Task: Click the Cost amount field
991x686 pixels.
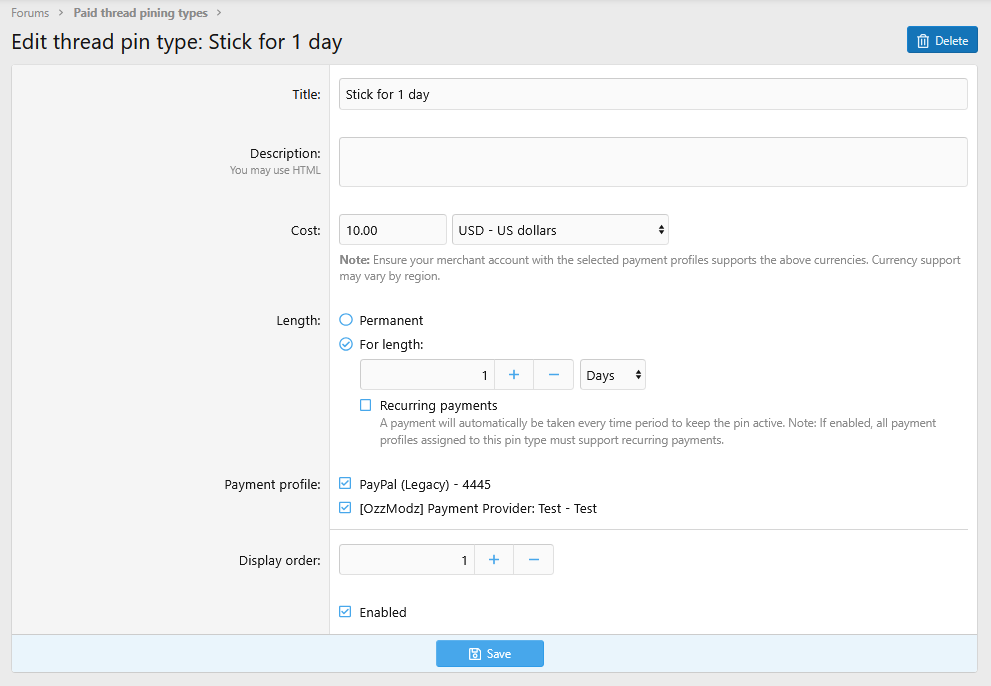Action: [392, 230]
